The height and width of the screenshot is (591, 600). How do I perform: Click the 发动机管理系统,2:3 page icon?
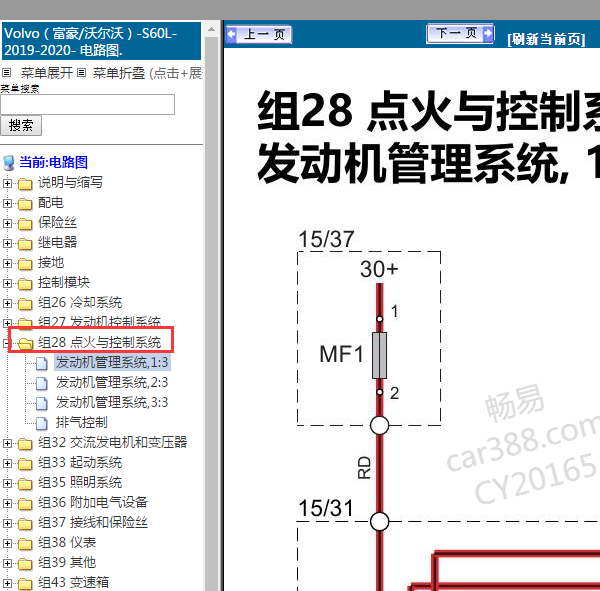coord(42,384)
